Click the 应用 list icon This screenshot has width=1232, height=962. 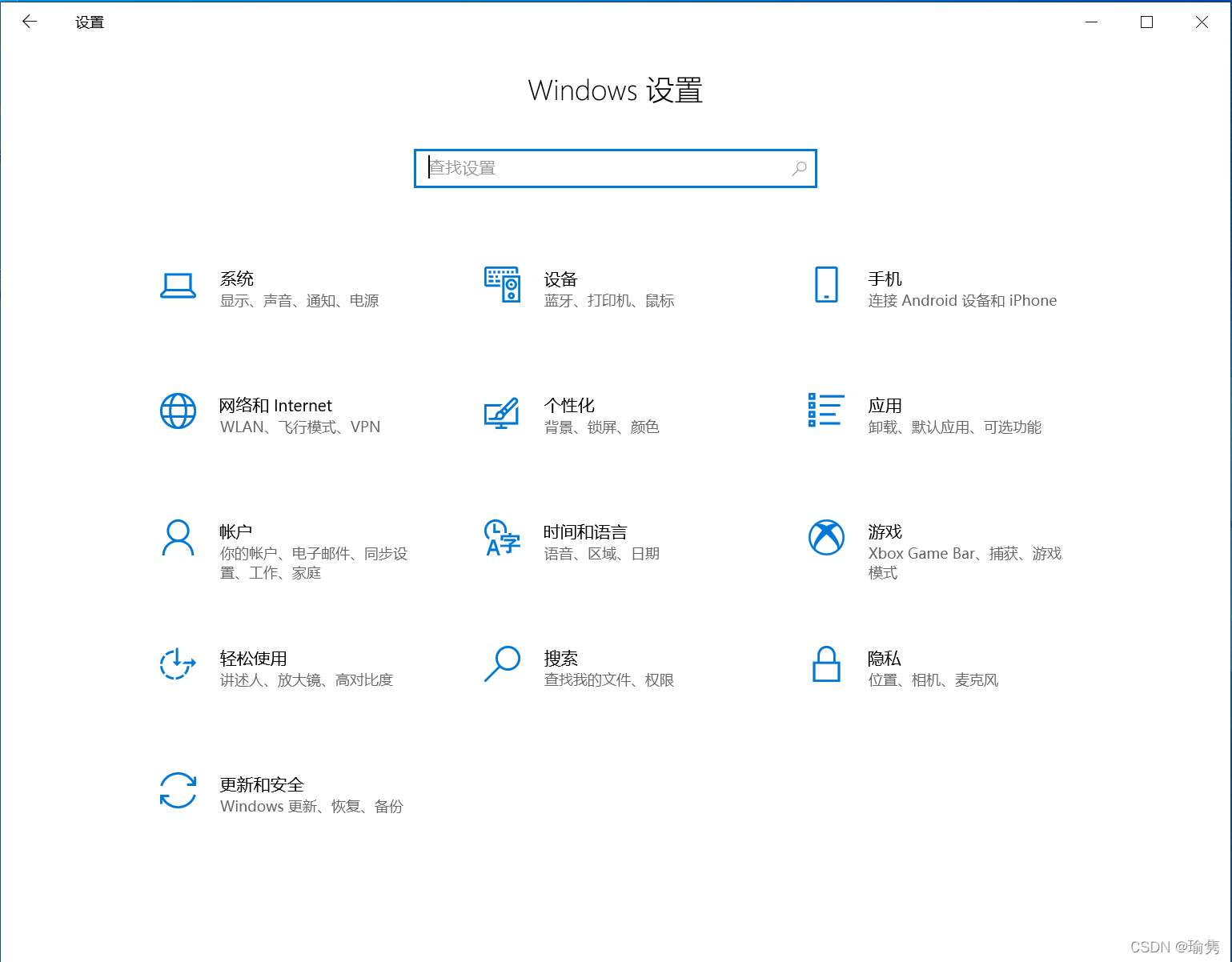826,410
